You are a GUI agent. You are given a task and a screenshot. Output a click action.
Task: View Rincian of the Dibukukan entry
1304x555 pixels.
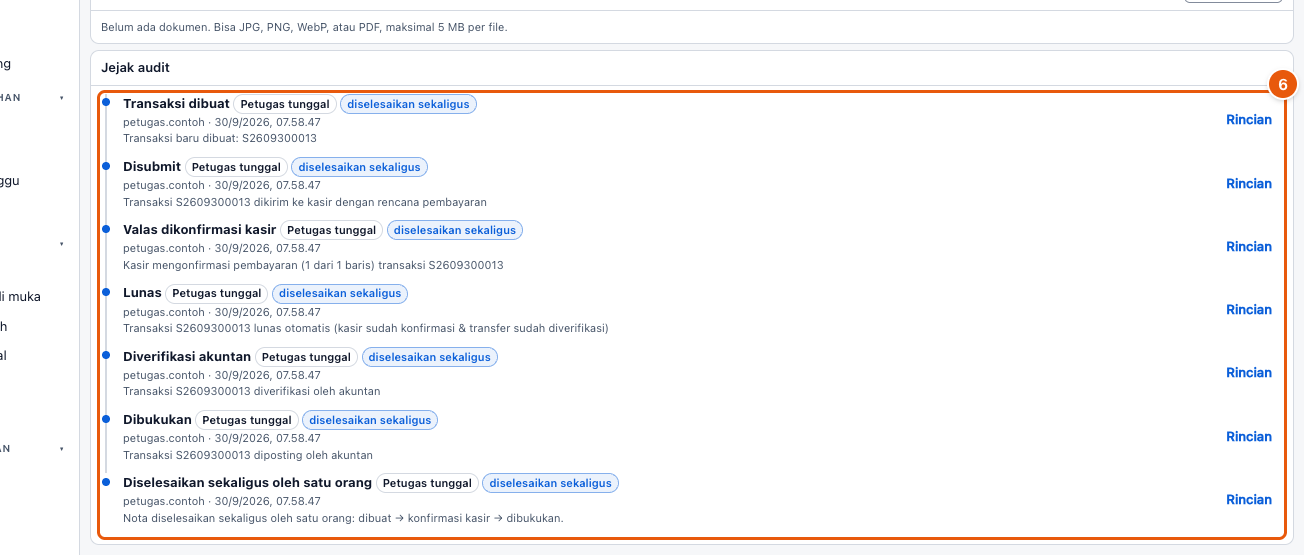click(x=1249, y=437)
